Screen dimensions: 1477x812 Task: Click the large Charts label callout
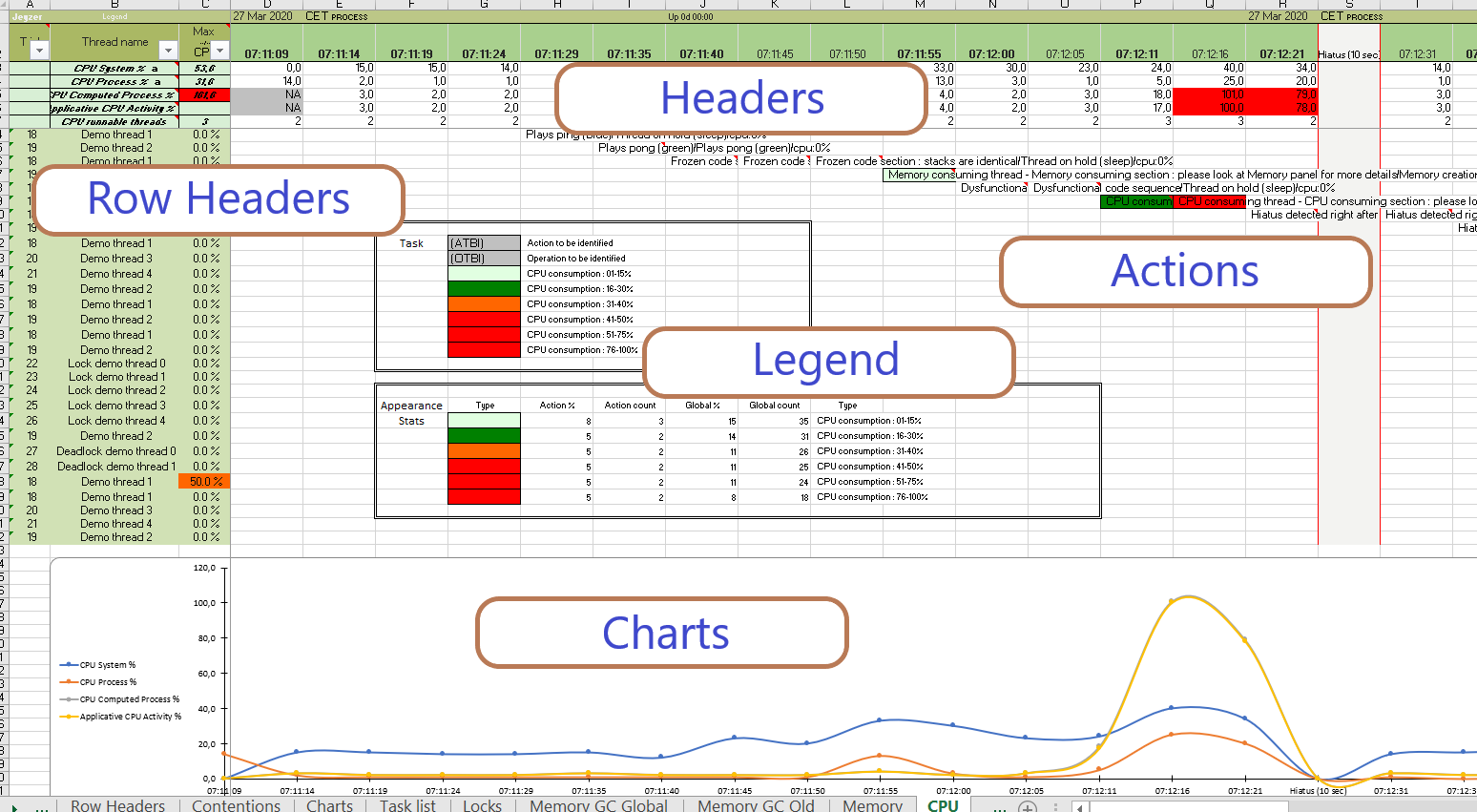point(663,633)
